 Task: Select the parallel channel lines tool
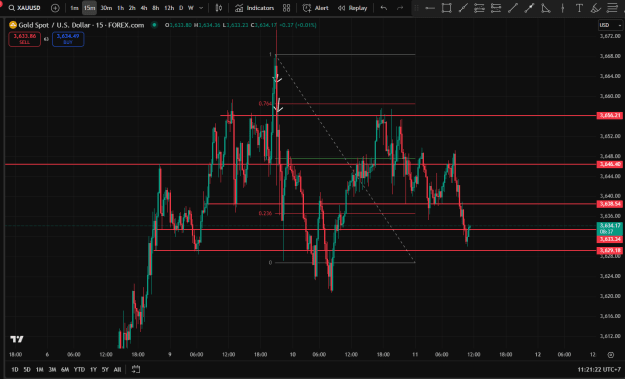point(612,8)
